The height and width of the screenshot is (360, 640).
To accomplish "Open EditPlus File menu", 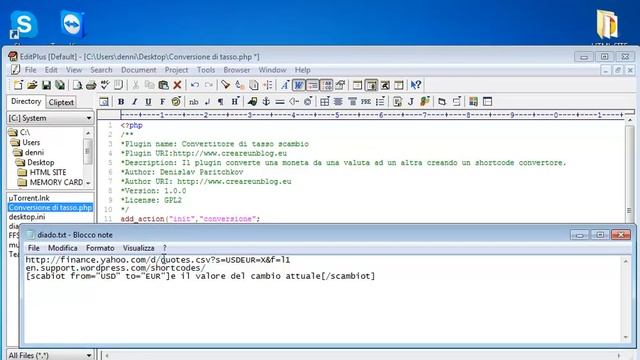I will [31, 70].
